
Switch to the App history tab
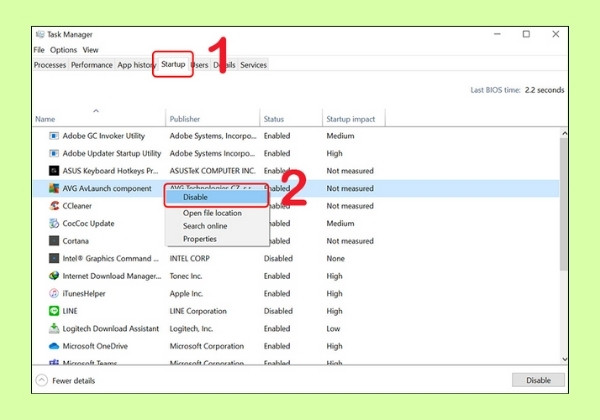tap(134, 65)
